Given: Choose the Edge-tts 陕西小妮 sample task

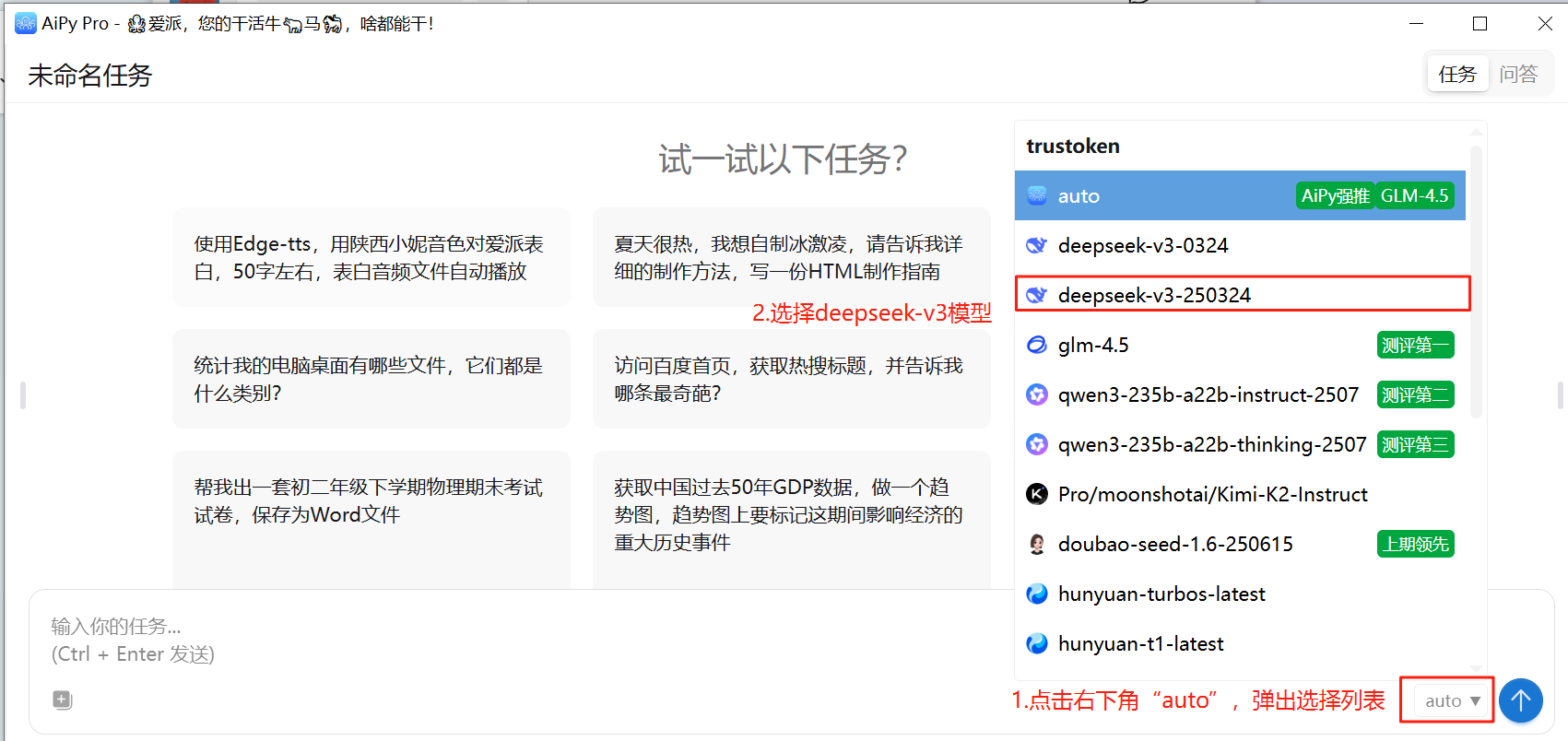Looking at the screenshot, I should tap(371, 257).
